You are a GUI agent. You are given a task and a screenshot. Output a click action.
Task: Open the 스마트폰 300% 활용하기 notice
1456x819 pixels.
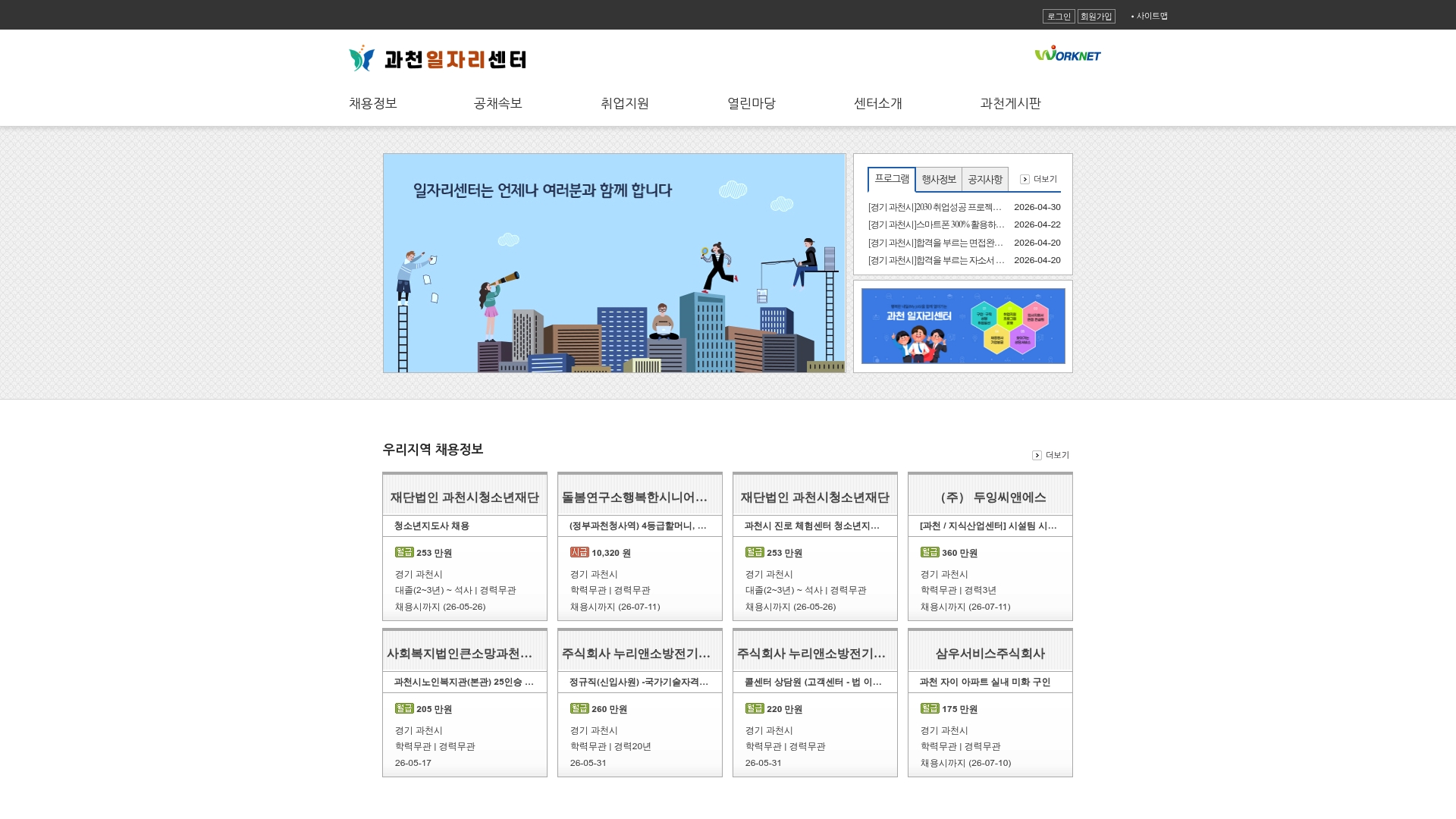[x=937, y=224]
